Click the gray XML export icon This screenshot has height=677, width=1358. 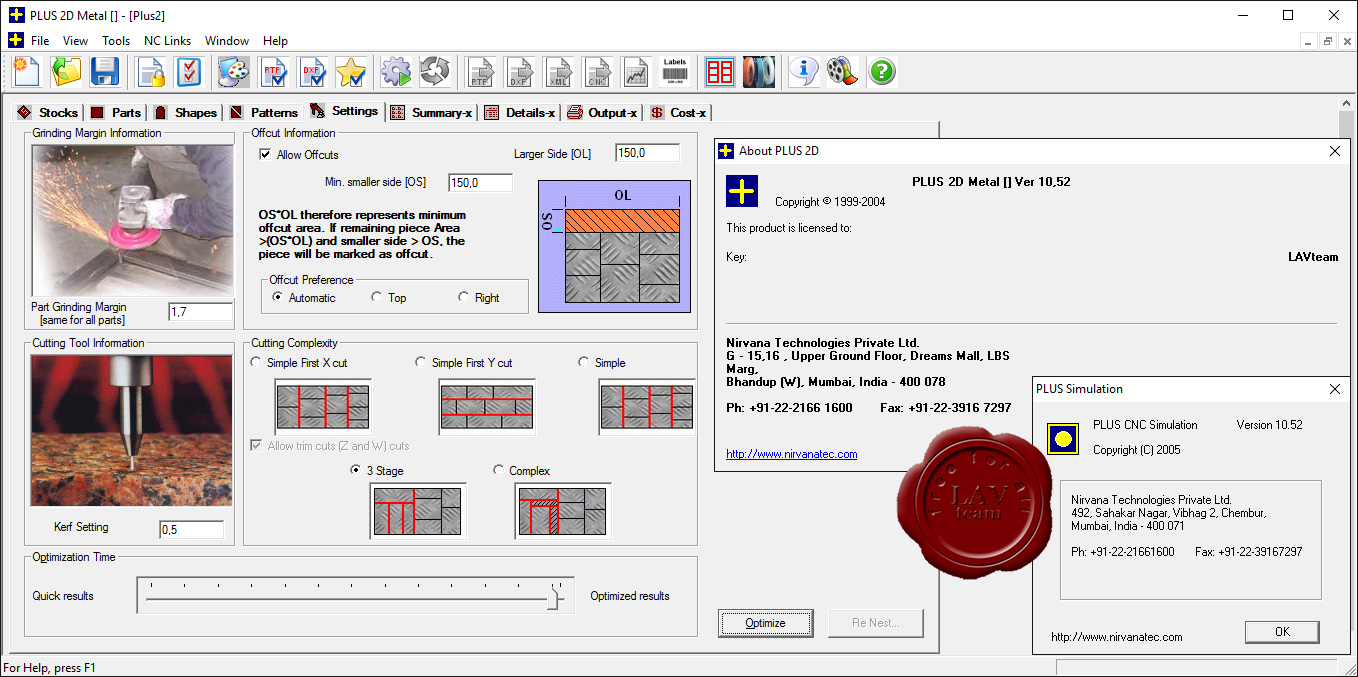pyautogui.click(x=559, y=71)
